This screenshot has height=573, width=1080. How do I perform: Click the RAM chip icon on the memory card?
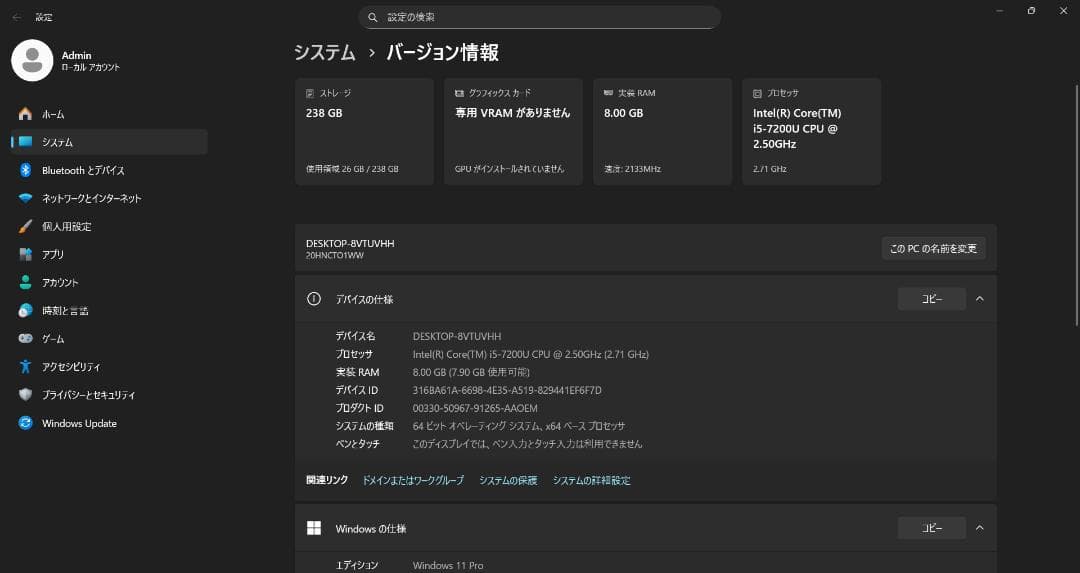[608, 93]
